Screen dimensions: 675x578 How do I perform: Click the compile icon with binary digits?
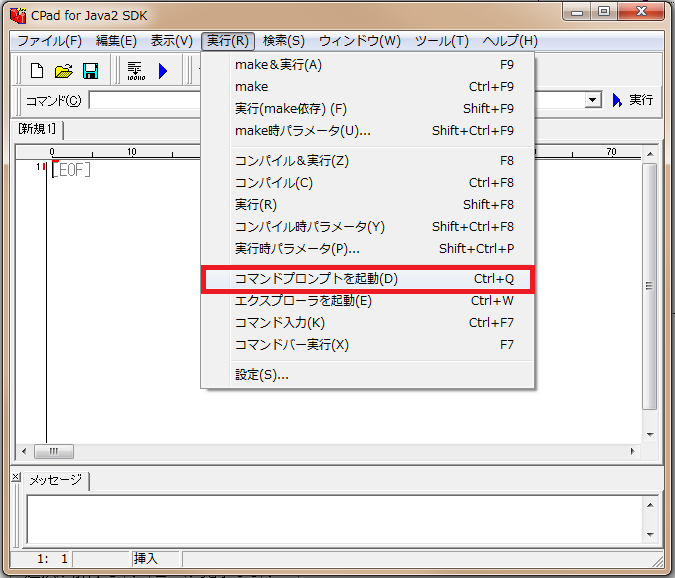136,71
